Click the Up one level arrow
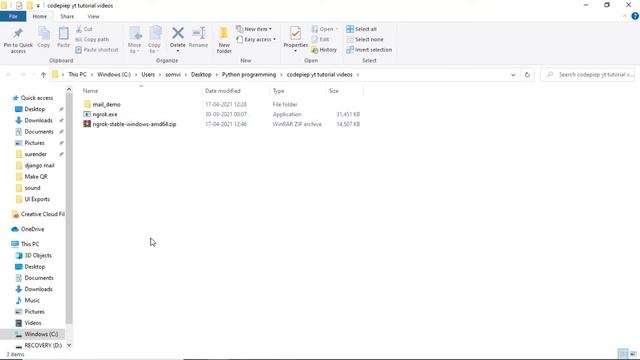640x360 pixels. click(43, 75)
